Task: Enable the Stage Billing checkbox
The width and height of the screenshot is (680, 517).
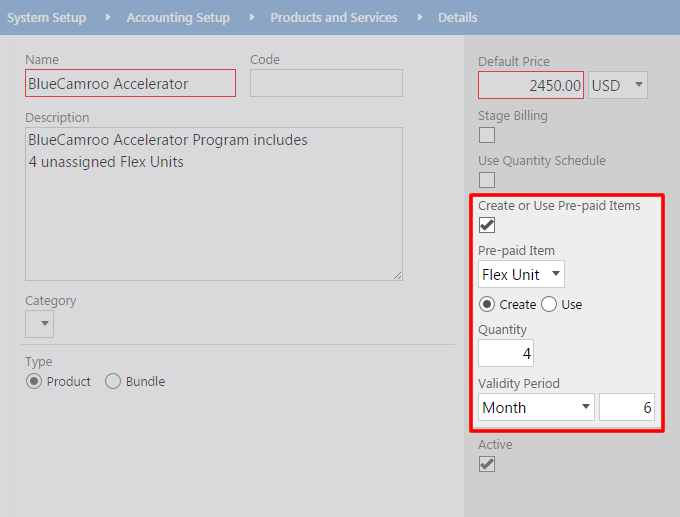Action: (x=487, y=135)
